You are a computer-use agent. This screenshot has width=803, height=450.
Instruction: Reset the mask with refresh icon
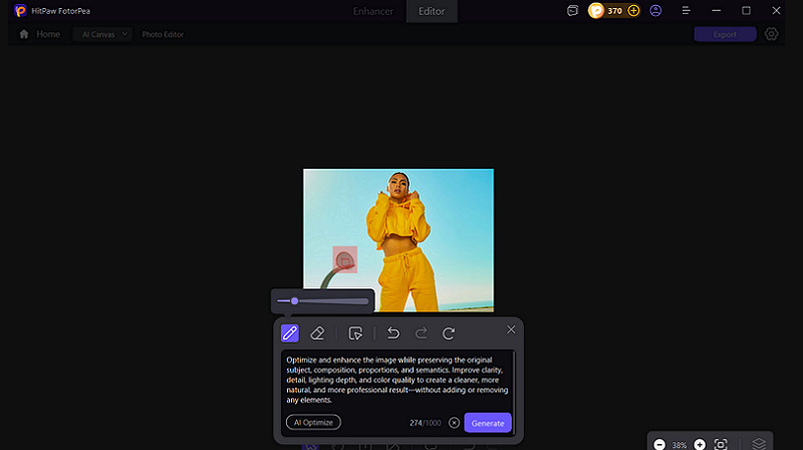(x=449, y=333)
